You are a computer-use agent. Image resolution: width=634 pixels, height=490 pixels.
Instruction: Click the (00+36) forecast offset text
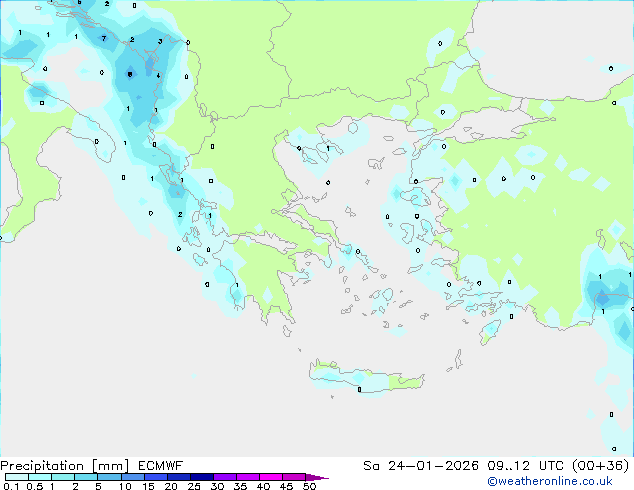click(x=600, y=466)
